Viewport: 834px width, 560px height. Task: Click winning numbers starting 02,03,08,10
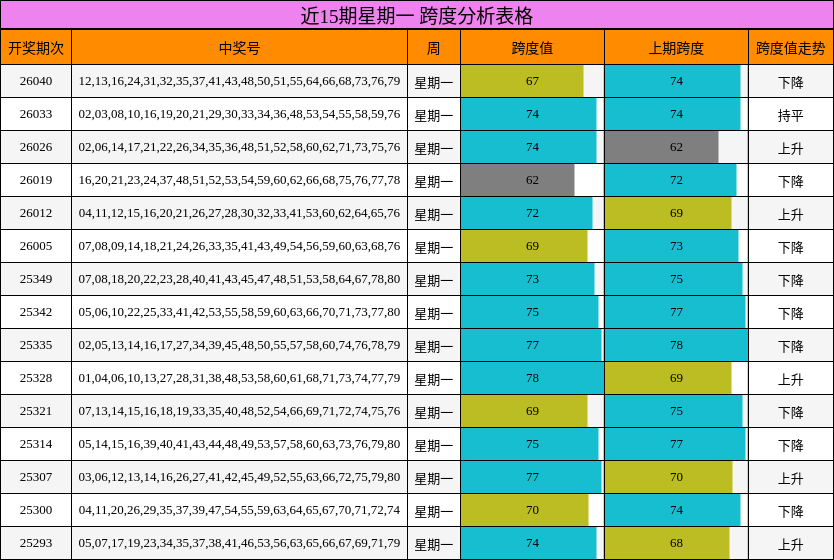[239, 114]
